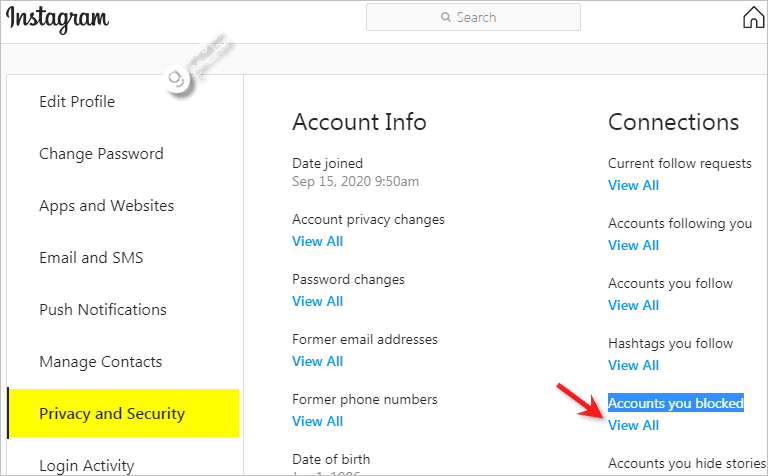
Task: View All accounts following you
Action: [633, 245]
